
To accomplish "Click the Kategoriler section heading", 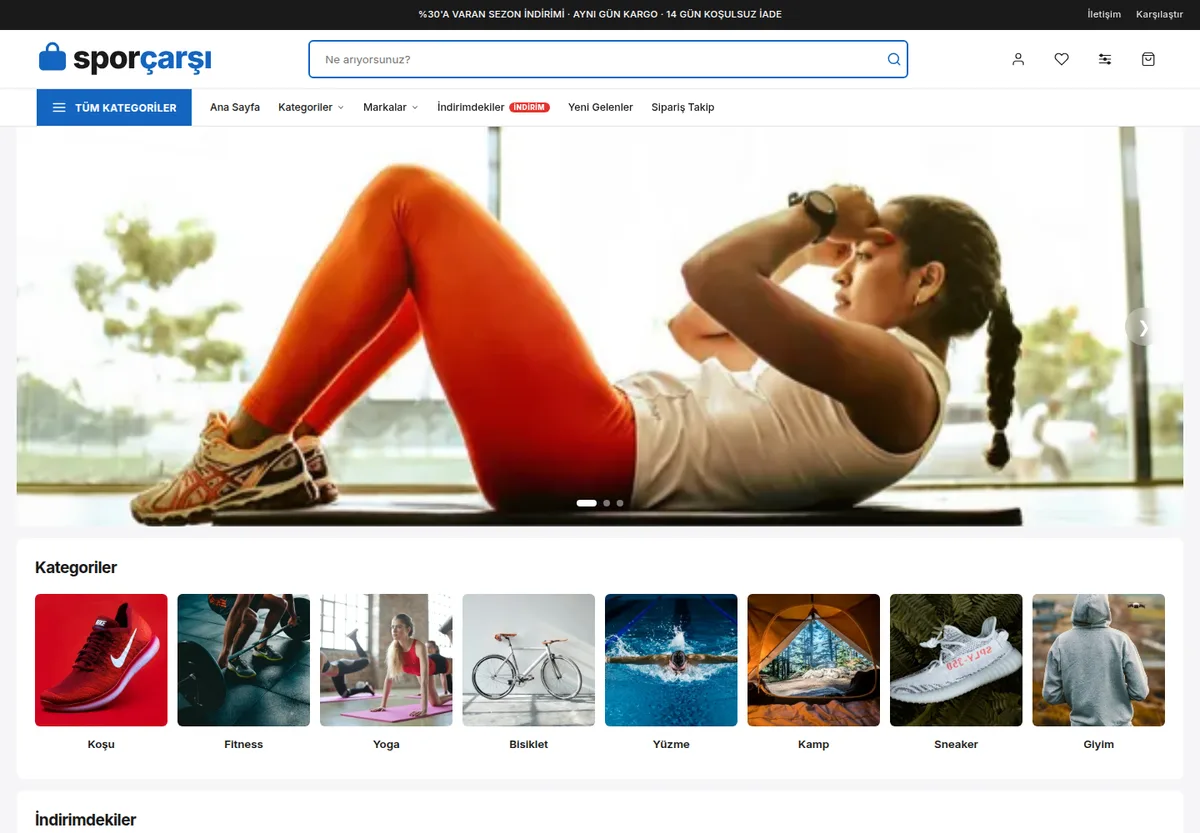I will [x=76, y=568].
